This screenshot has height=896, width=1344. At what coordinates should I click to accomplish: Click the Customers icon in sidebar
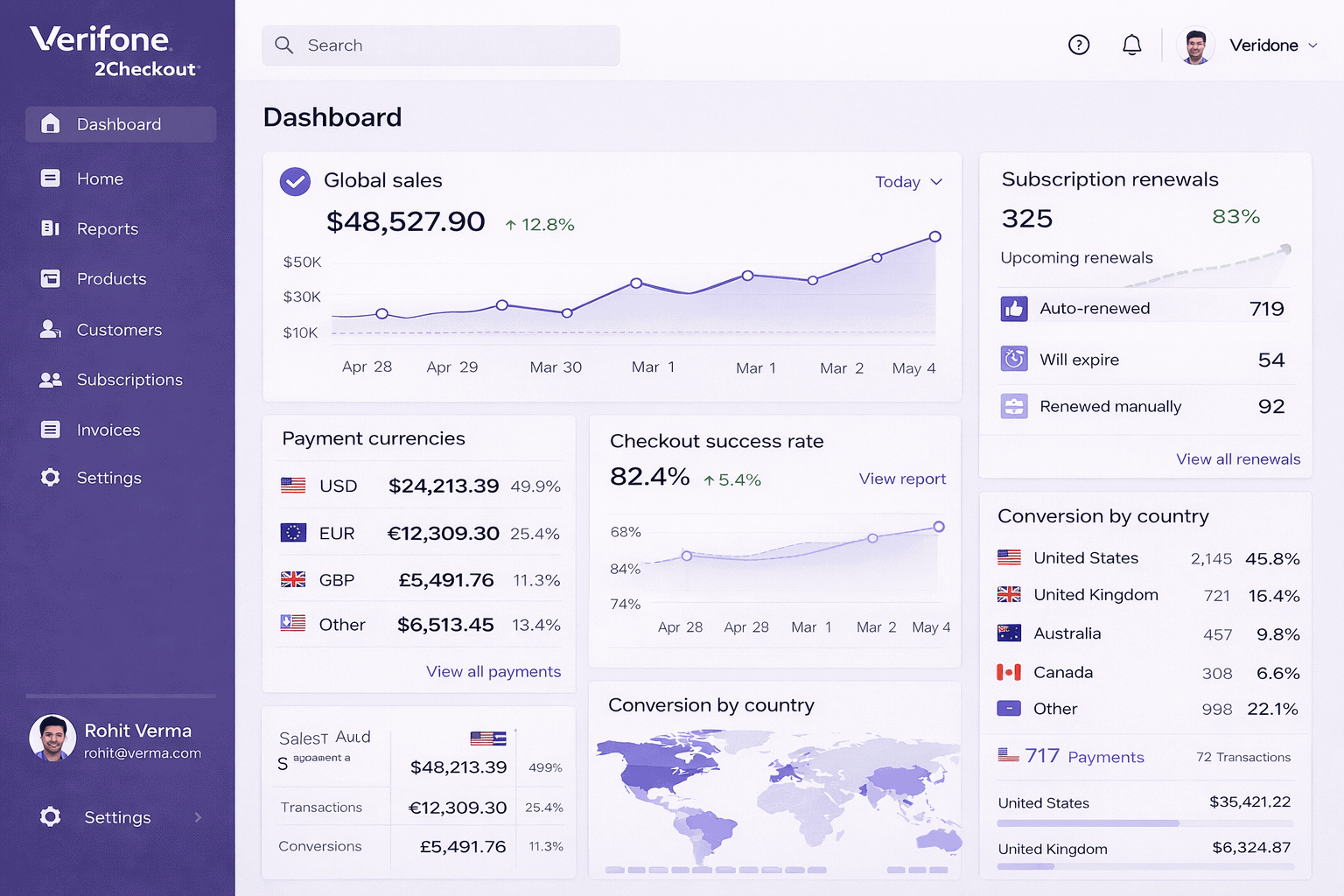[50, 330]
